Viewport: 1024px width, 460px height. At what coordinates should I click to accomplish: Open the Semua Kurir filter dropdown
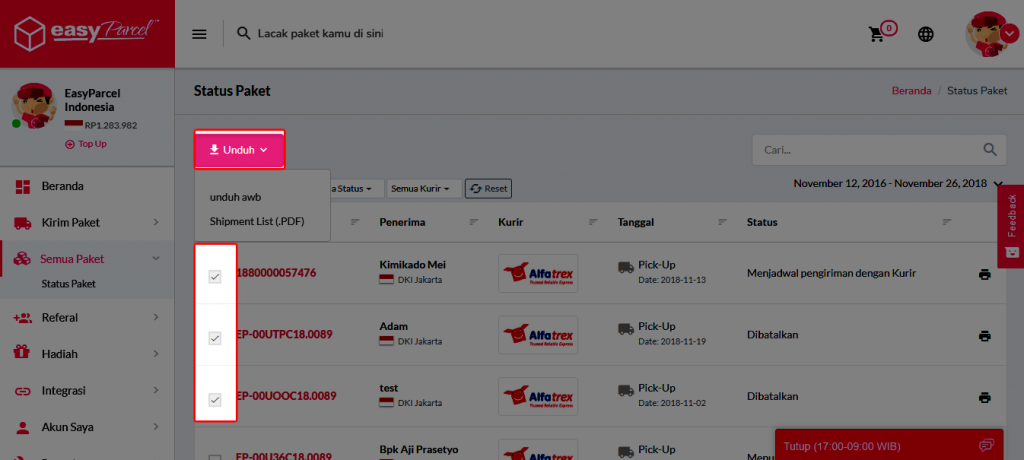tap(424, 188)
